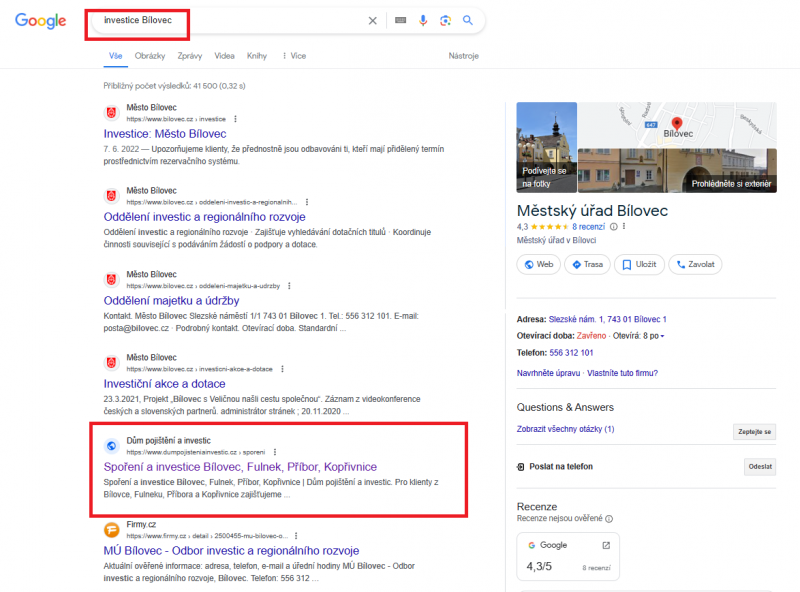Click the info icon next to reviews
The image size is (800, 592).
pyautogui.click(x=614, y=227)
